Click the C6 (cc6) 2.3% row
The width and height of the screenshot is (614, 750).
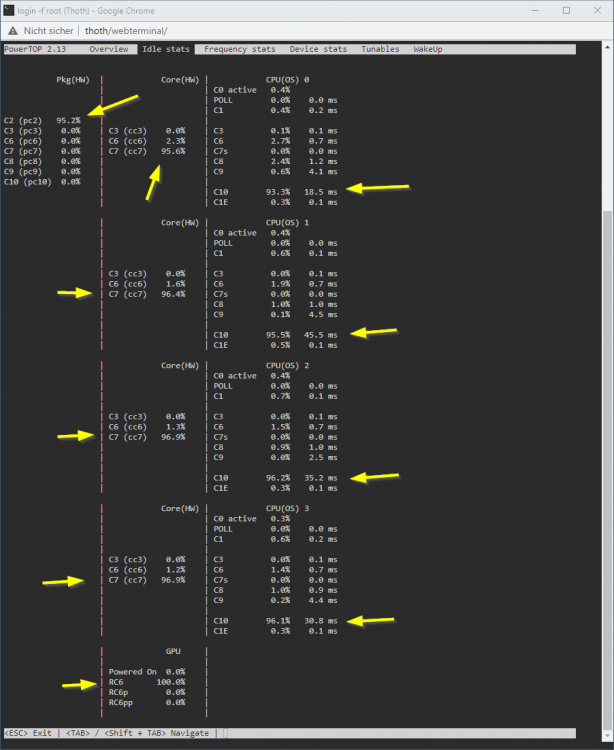click(x=147, y=141)
